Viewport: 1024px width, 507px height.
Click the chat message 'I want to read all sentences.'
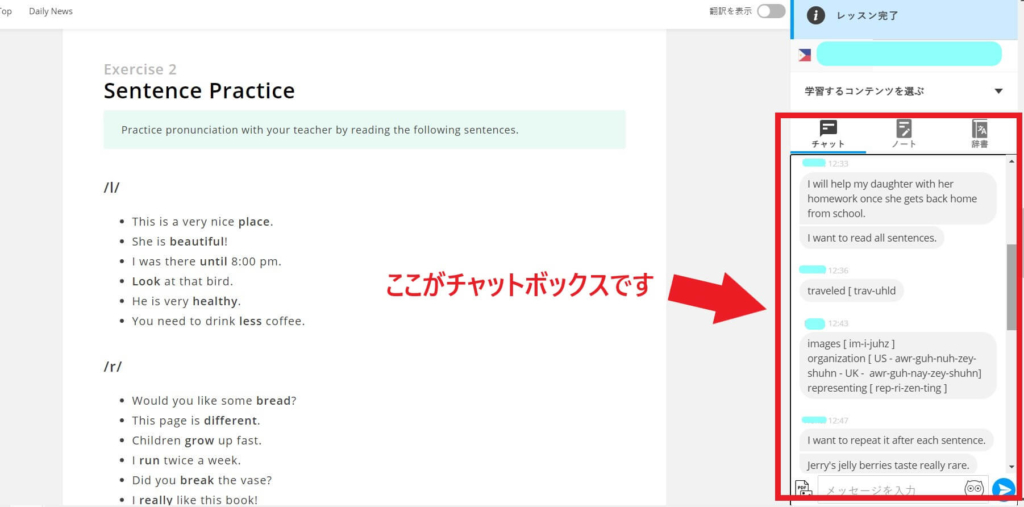pos(872,238)
